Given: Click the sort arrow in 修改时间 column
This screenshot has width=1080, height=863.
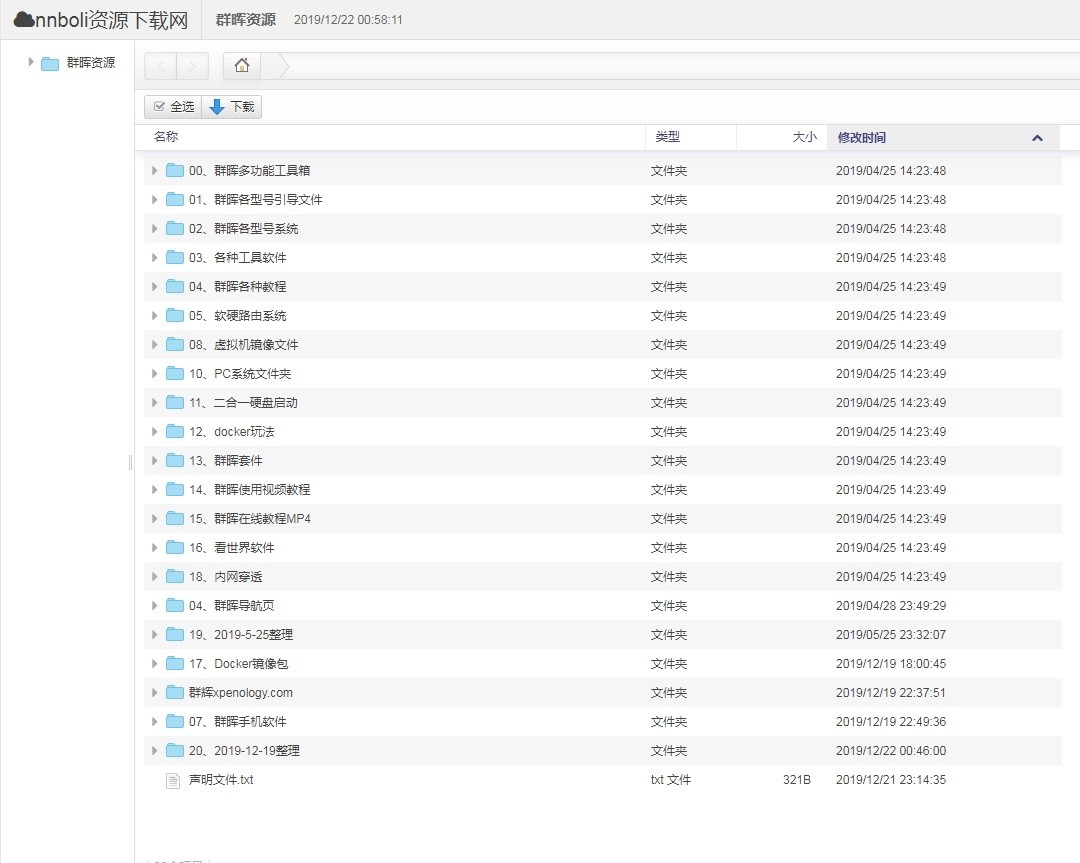Looking at the screenshot, I should tap(1037, 138).
